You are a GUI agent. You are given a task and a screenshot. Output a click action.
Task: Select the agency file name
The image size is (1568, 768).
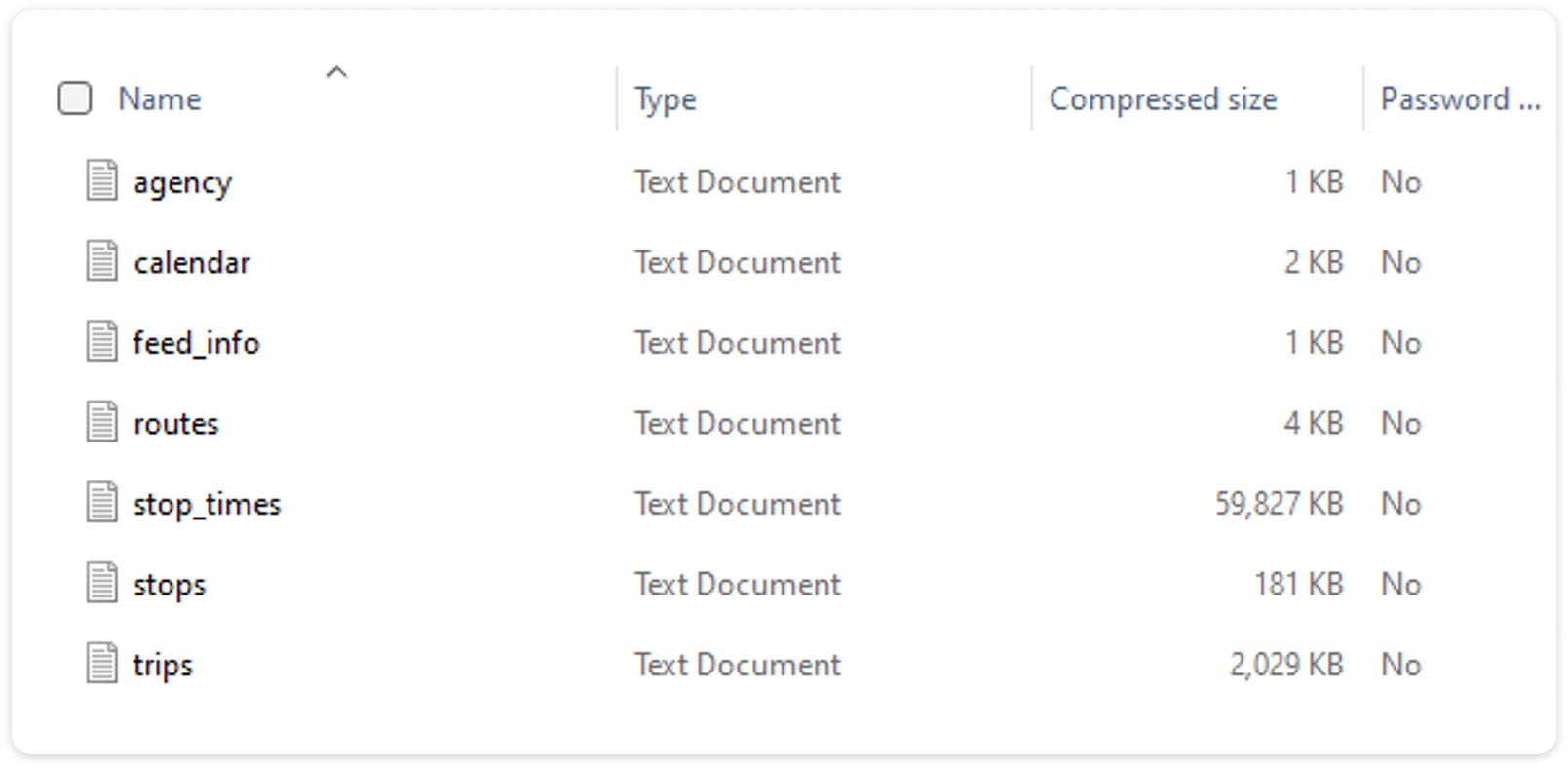pyautogui.click(x=182, y=183)
